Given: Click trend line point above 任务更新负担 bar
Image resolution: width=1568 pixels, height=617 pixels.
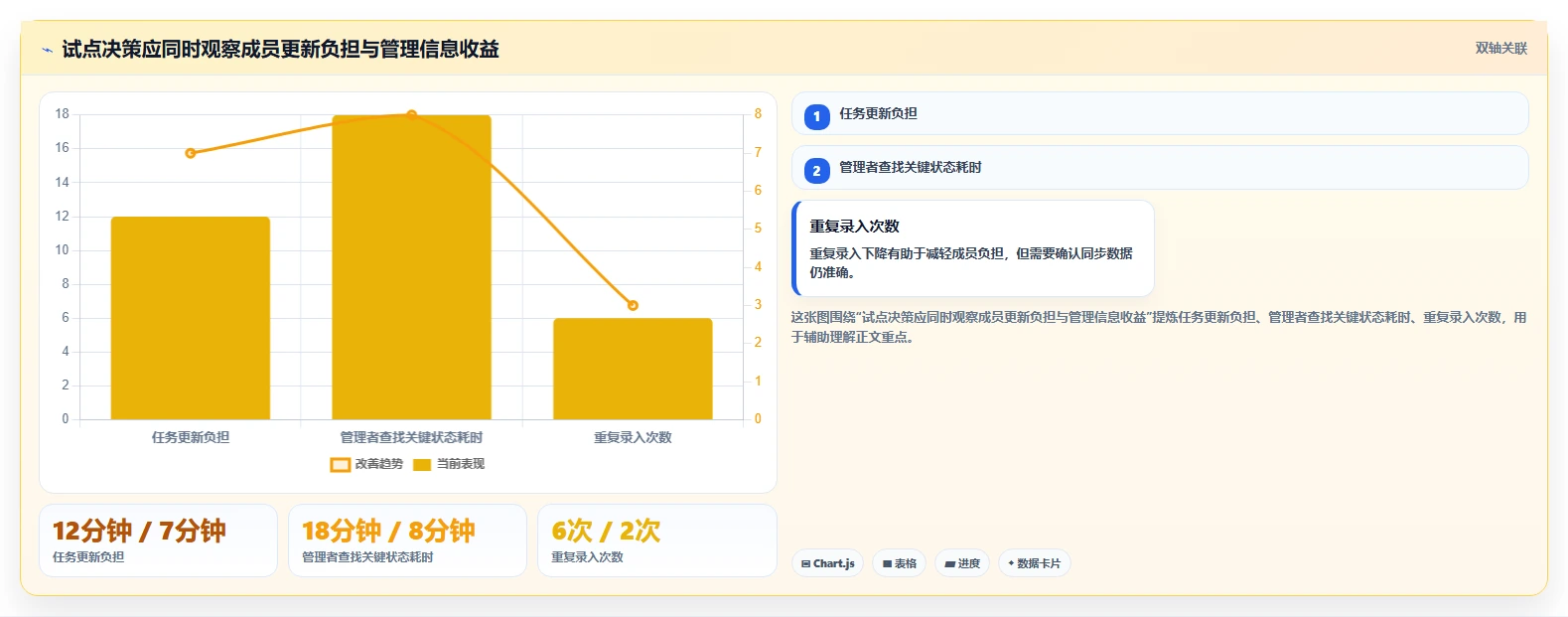Looking at the screenshot, I should point(191,153).
